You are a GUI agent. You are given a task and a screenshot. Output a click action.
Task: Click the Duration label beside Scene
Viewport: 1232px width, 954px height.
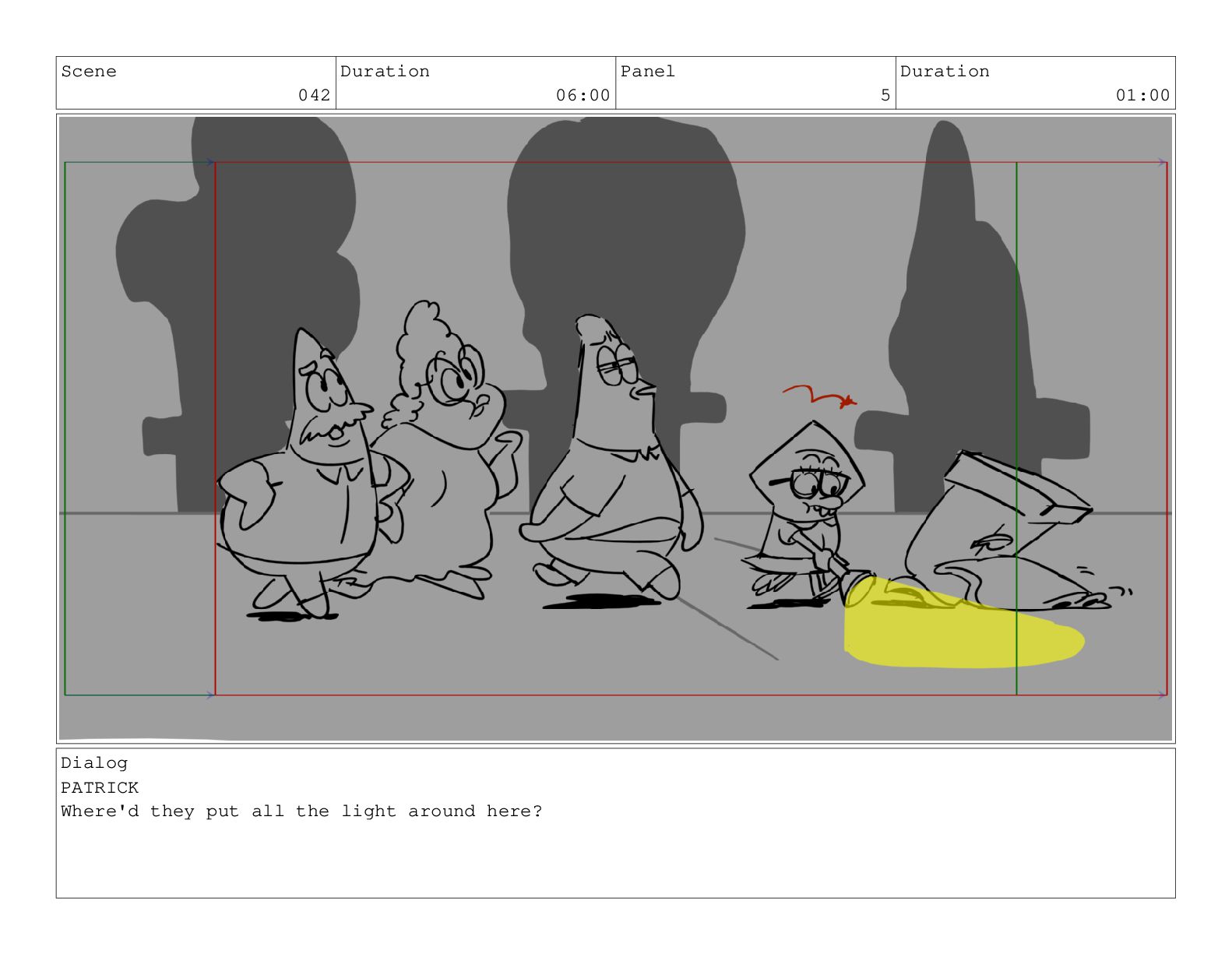pyautogui.click(x=385, y=72)
